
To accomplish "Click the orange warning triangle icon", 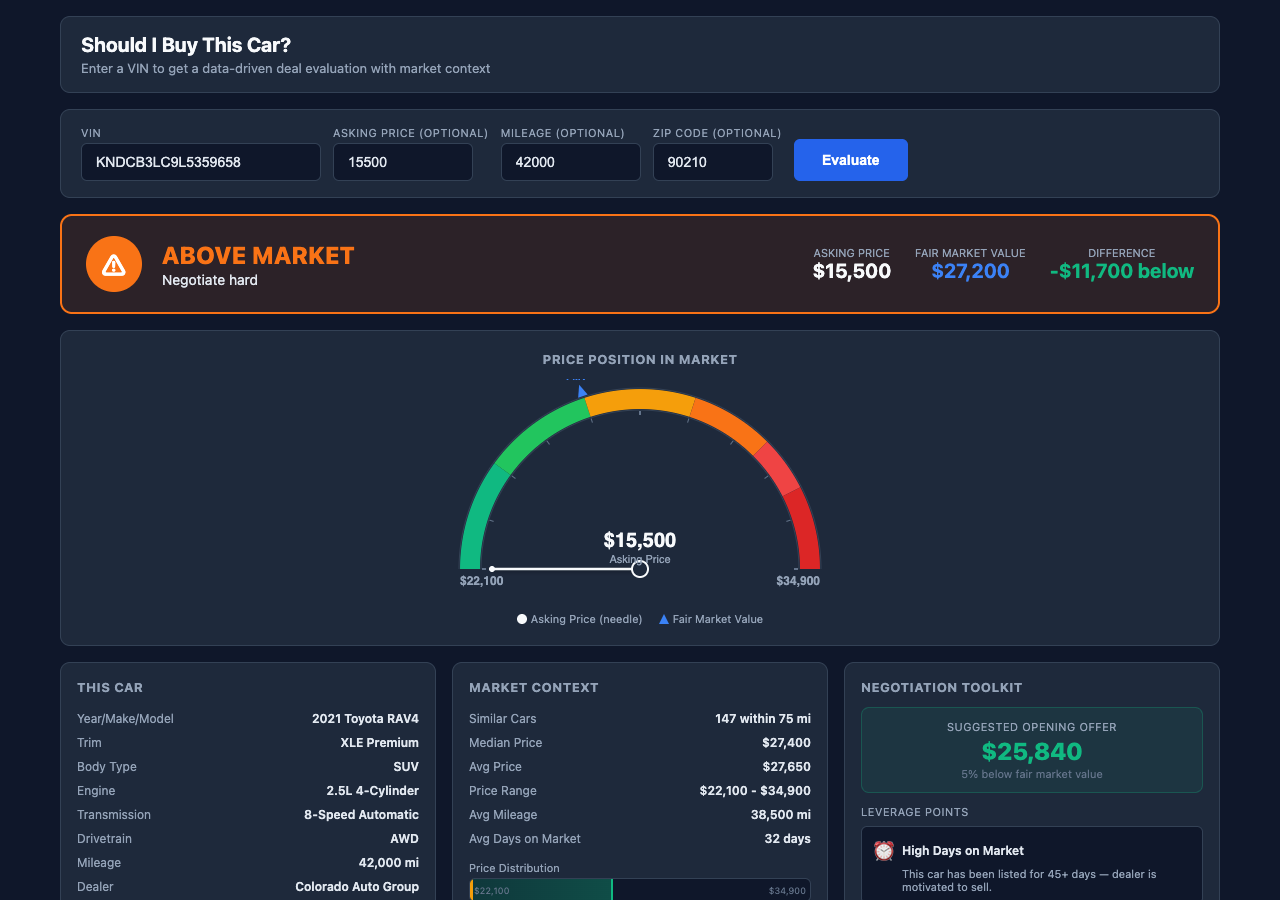I will pyautogui.click(x=113, y=264).
